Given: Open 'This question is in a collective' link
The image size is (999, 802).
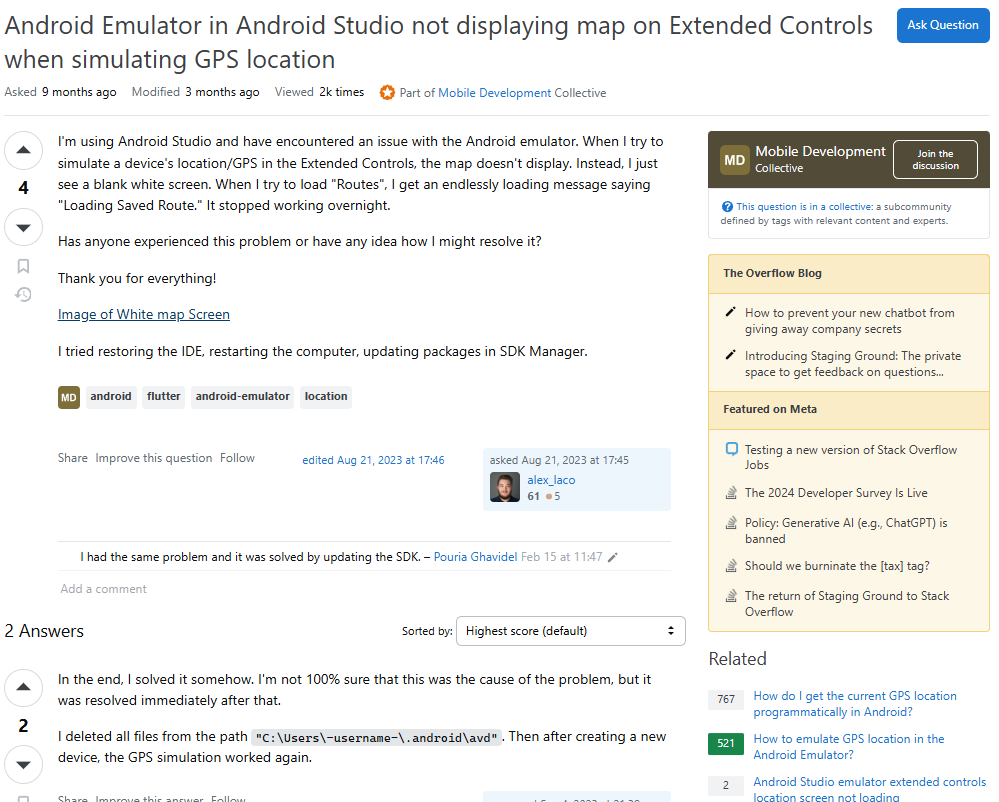Looking at the screenshot, I should (x=805, y=206).
